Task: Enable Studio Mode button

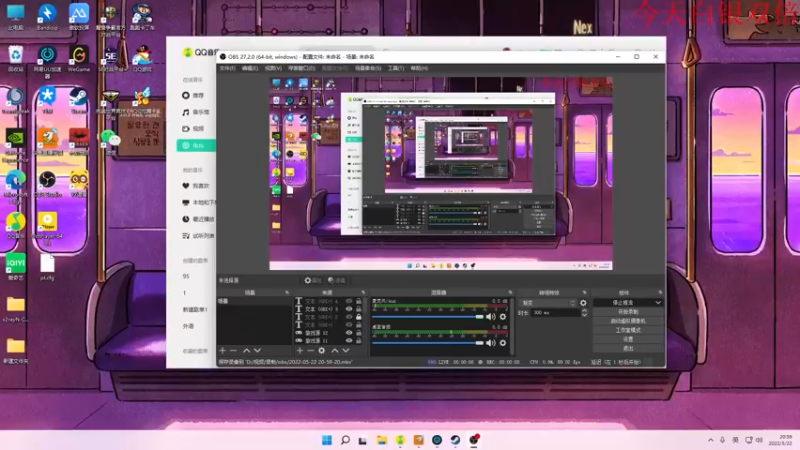Action: pos(628,330)
